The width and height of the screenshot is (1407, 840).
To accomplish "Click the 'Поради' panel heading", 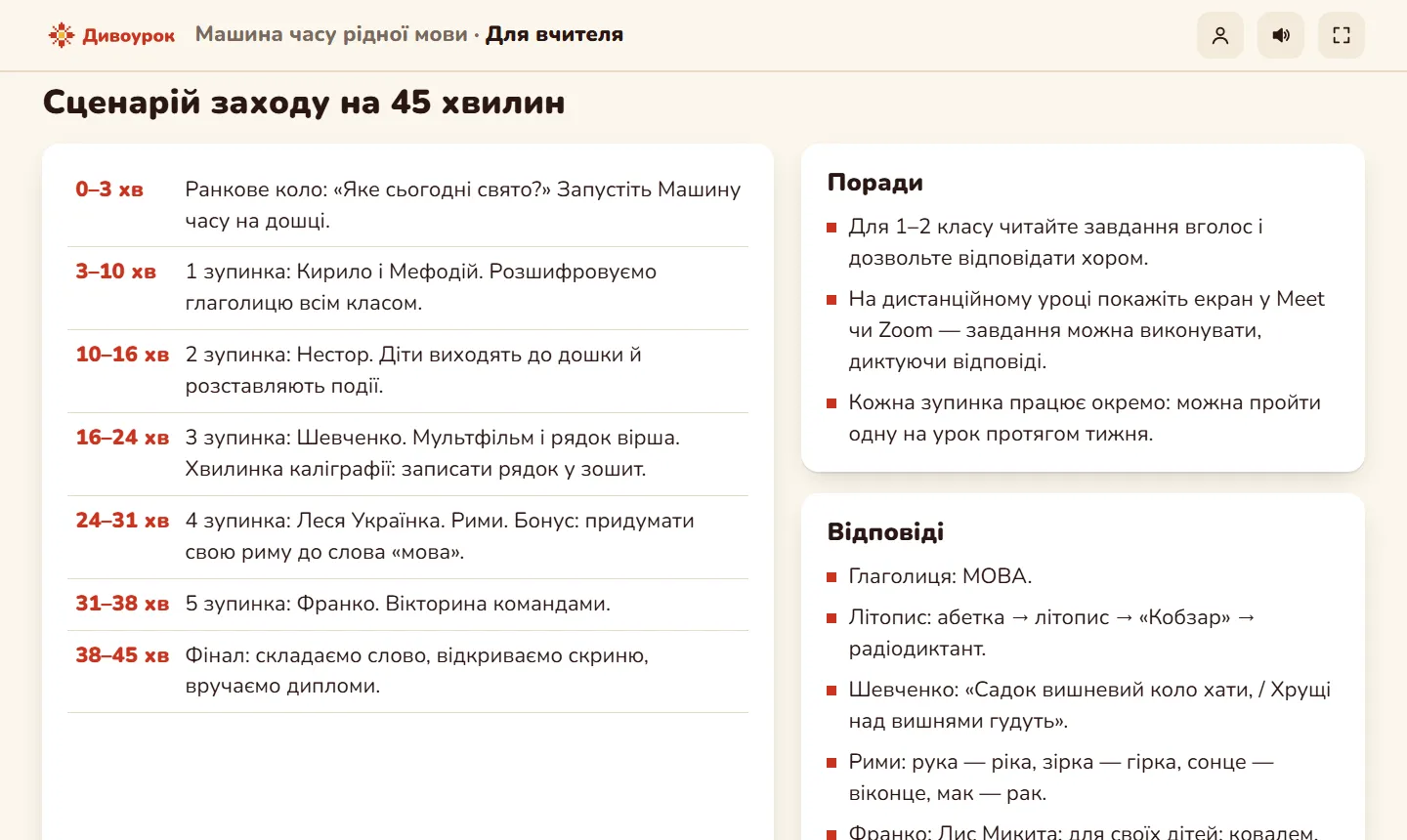I will click(x=875, y=183).
